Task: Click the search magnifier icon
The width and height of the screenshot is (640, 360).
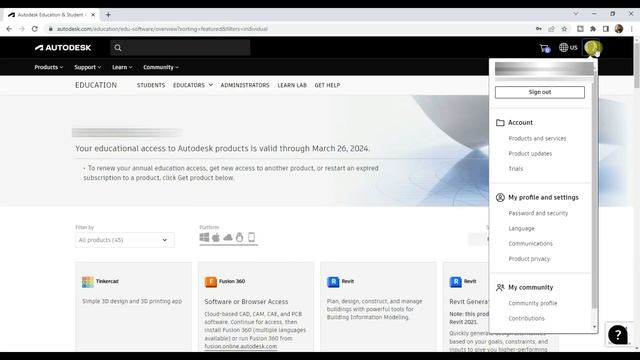Action: click(x=118, y=48)
